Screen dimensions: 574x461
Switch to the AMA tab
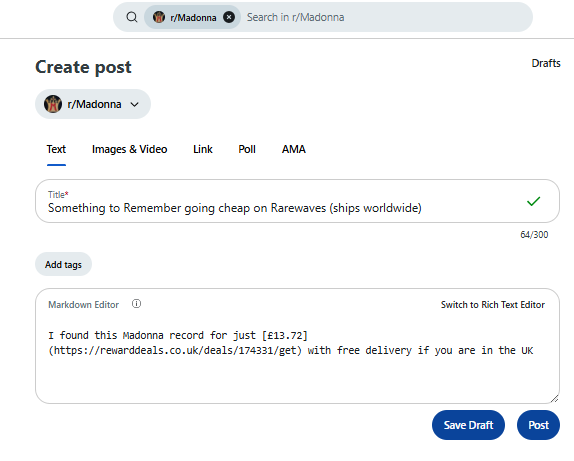tap(294, 149)
